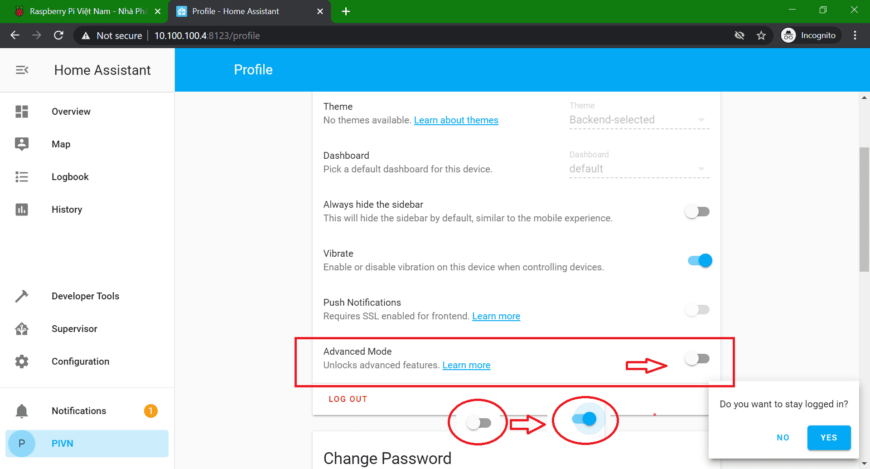Open Notifications bell icon
The height and width of the screenshot is (469, 870).
pos(22,411)
